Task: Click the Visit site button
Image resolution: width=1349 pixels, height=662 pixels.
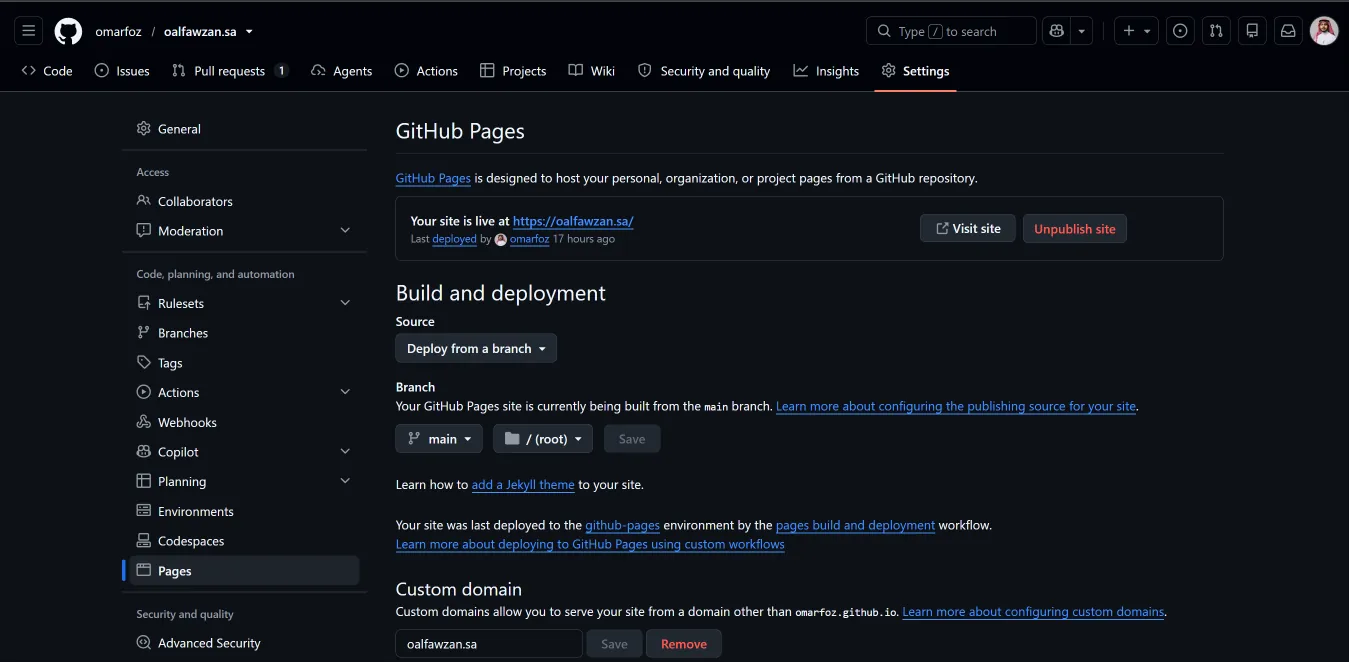Action: tap(967, 229)
